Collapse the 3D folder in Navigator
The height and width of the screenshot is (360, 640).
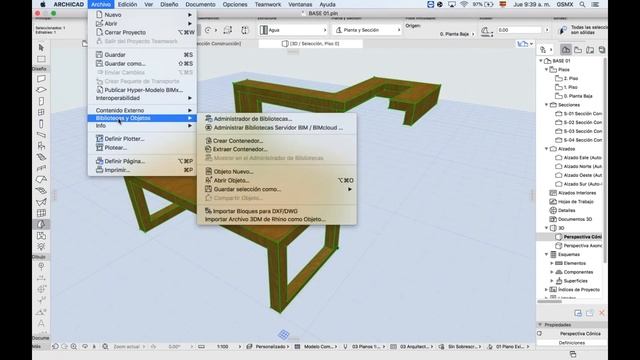tap(547, 228)
